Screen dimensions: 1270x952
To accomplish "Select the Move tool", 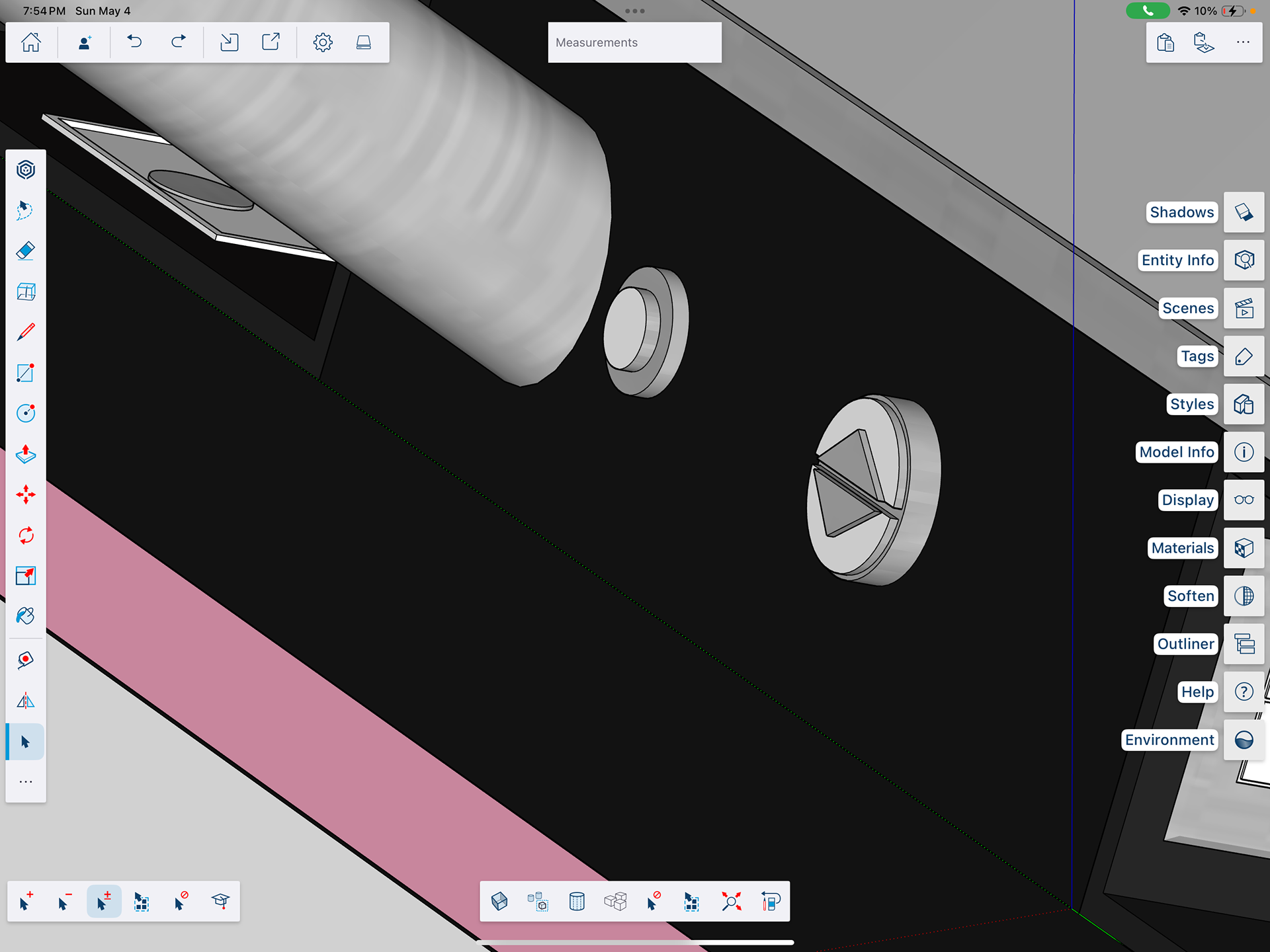I will [x=25, y=495].
